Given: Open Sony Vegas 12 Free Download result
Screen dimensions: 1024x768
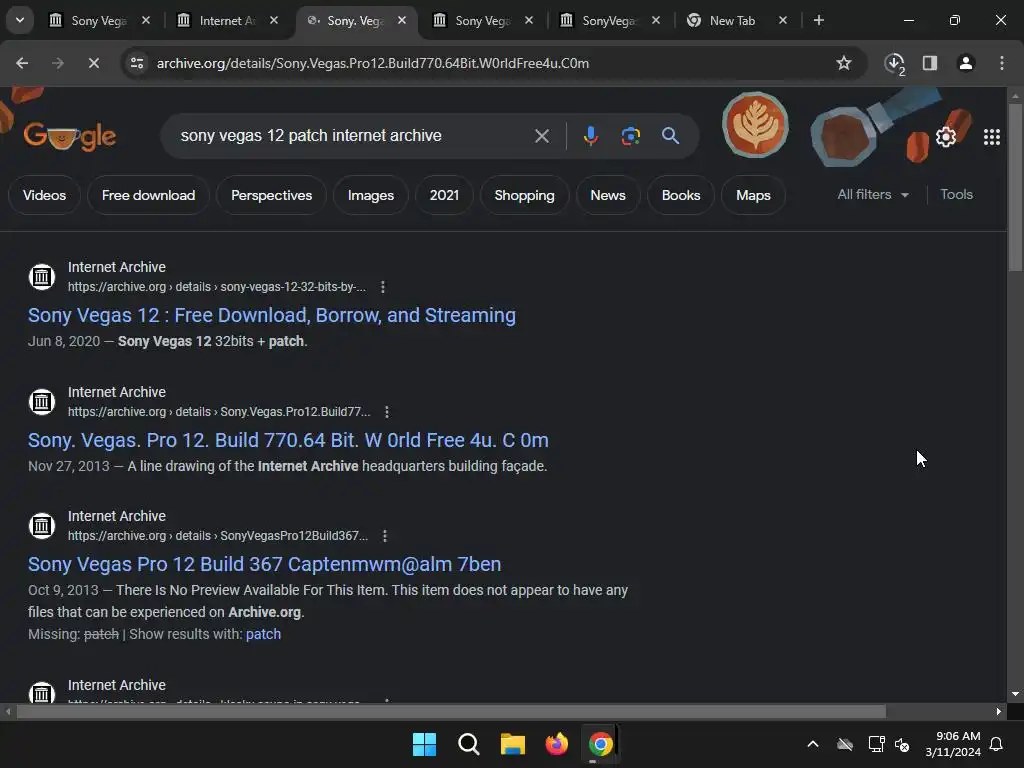Looking at the screenshot, I should 272,315.
